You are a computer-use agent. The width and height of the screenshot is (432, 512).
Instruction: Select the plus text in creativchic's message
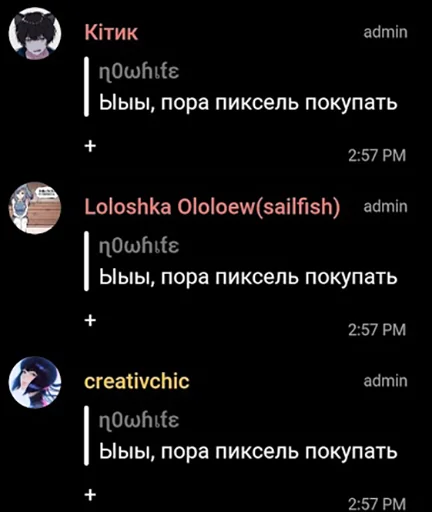tap(90, 494)
